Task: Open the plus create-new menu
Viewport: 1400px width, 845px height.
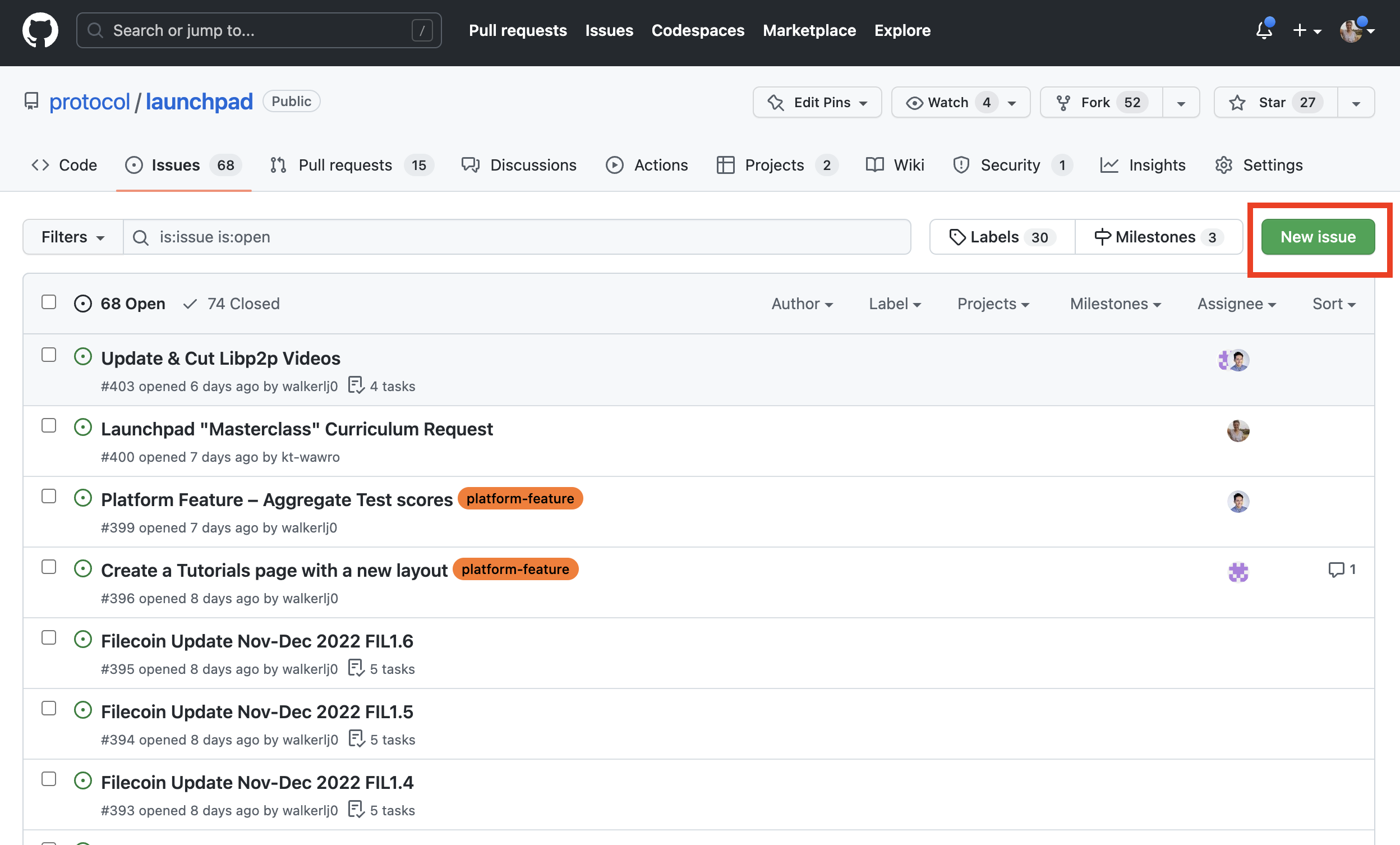Action: point(1306,30)
